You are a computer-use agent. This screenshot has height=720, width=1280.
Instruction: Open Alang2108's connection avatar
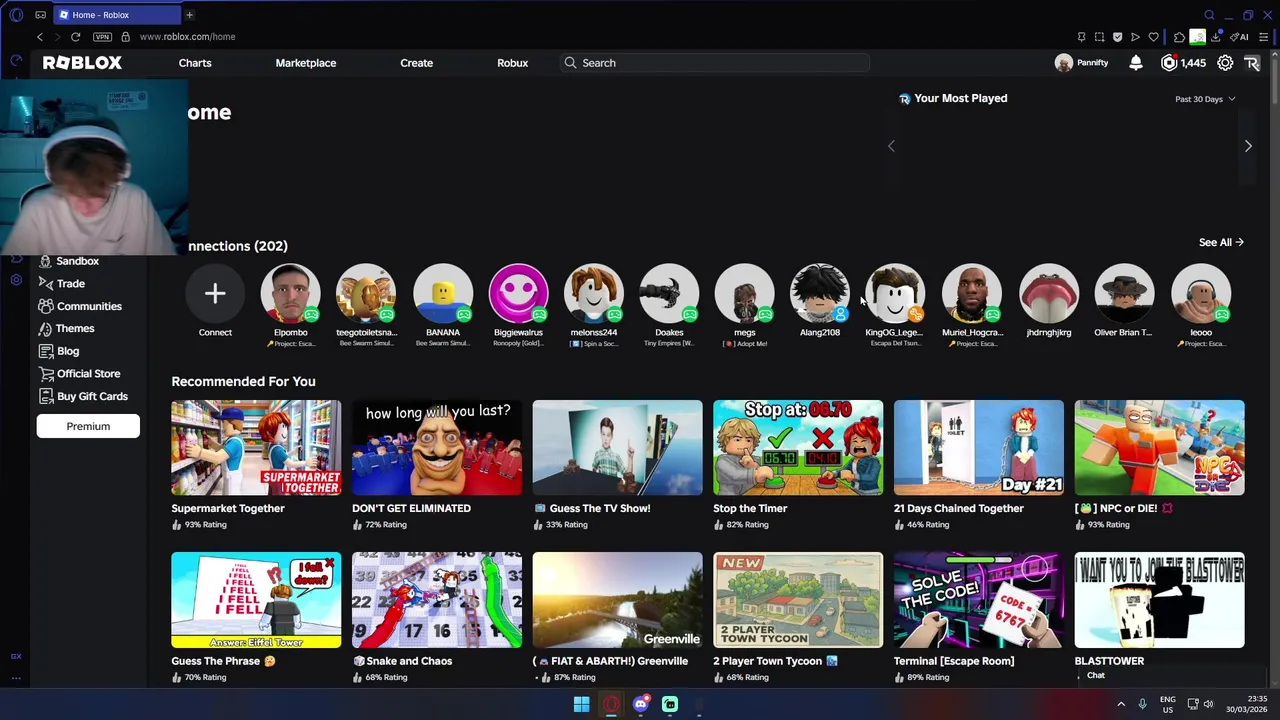(820, 293)
